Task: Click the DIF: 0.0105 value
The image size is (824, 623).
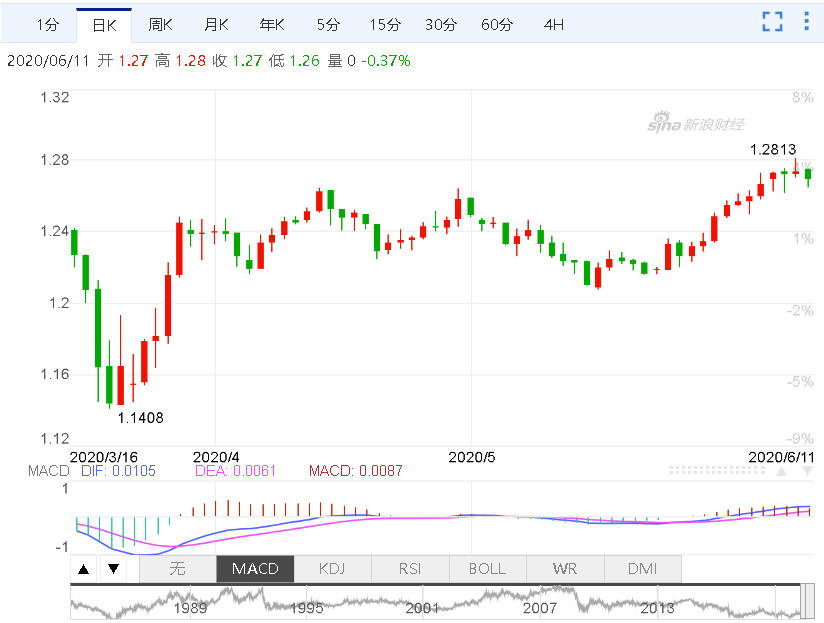Action: coord(118,471)
